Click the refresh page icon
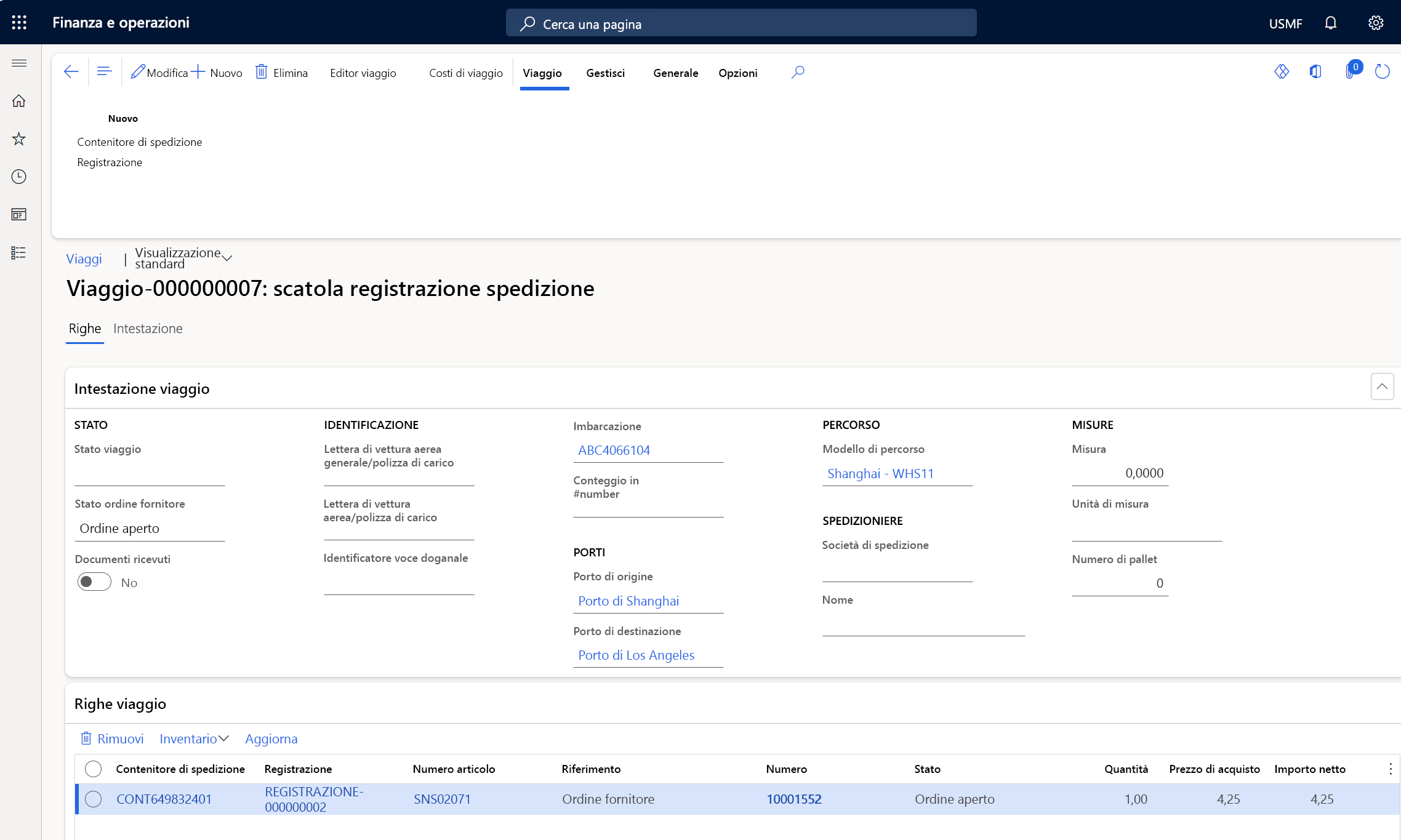Screen dimensions: 1401x840 1382,72
